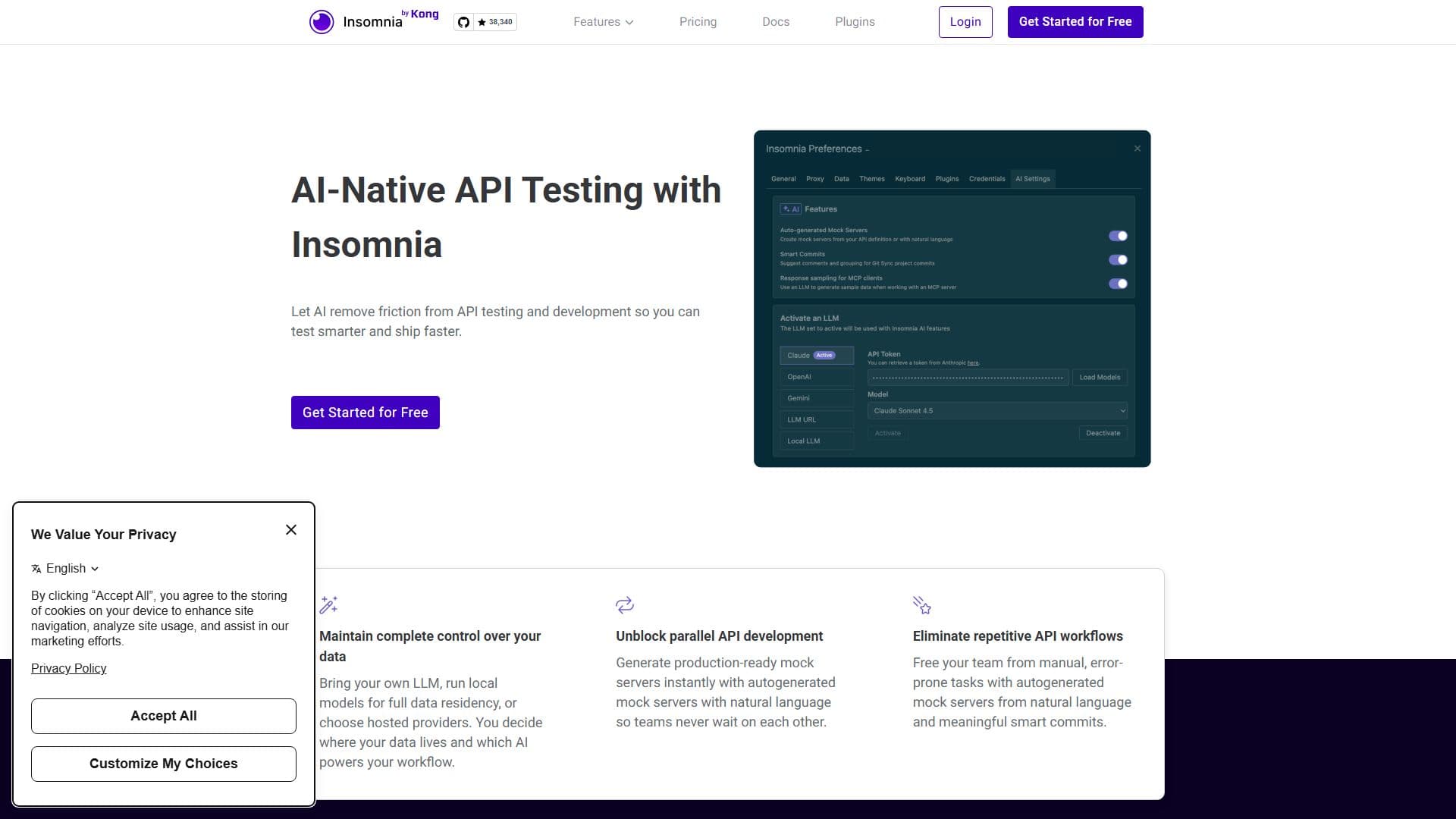This screenshot has height=819, width=1456.
Task: Click the "Eliminate repetitive API workflows" heading
Action: pyautogui.click(x=1018, y=636)
